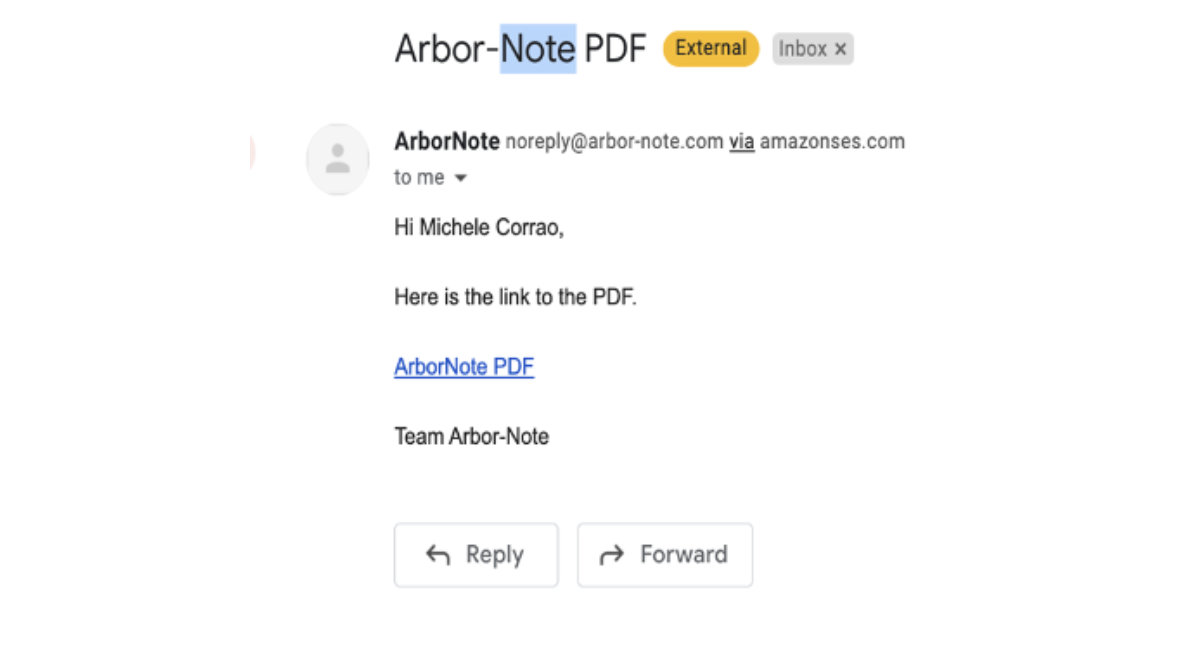The height and width of the screenshot is (656, 1194).
Task: Click the forward arrow icon
Action: pos(611,555)
